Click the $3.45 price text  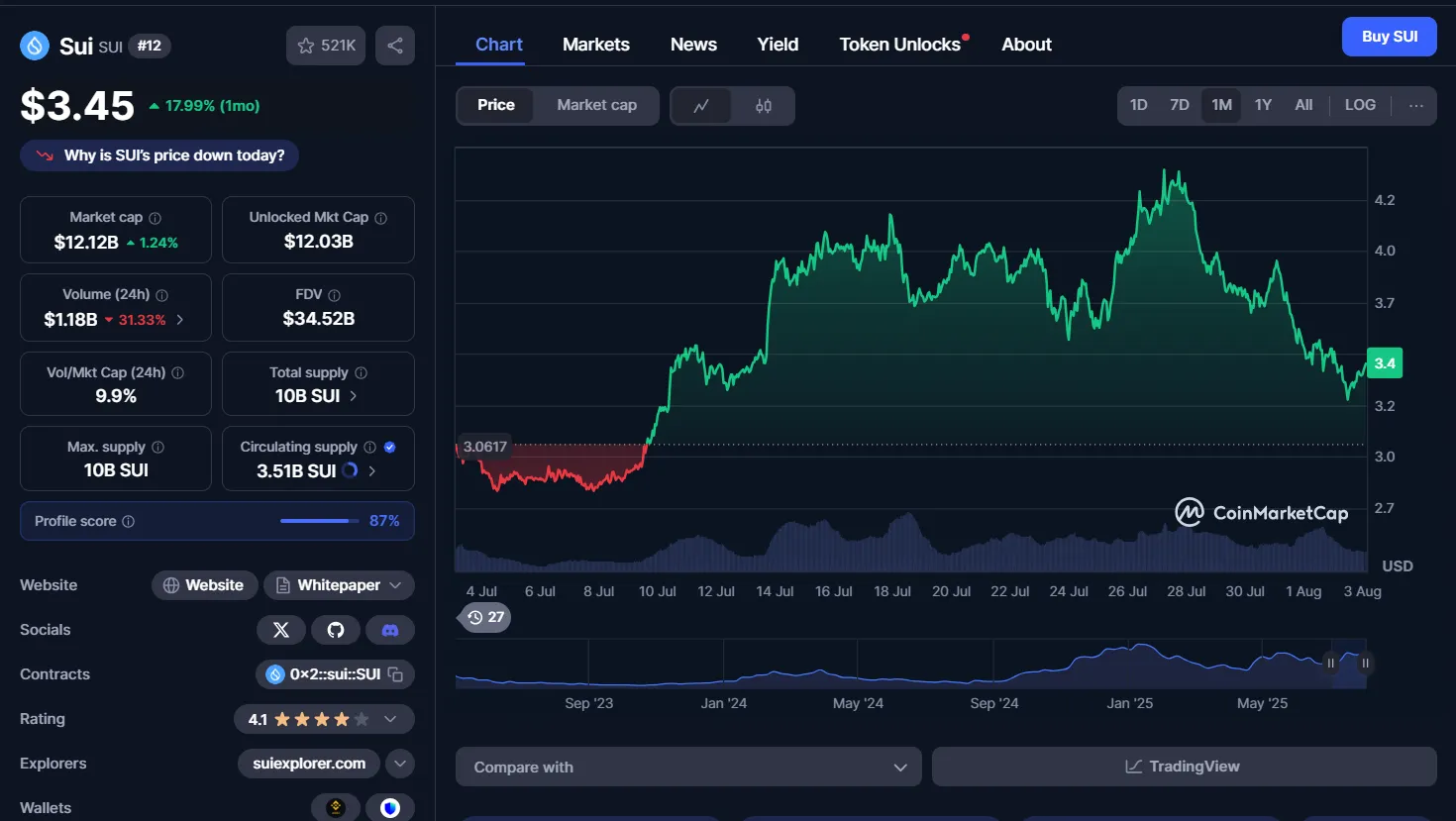[x=77, y=106]
